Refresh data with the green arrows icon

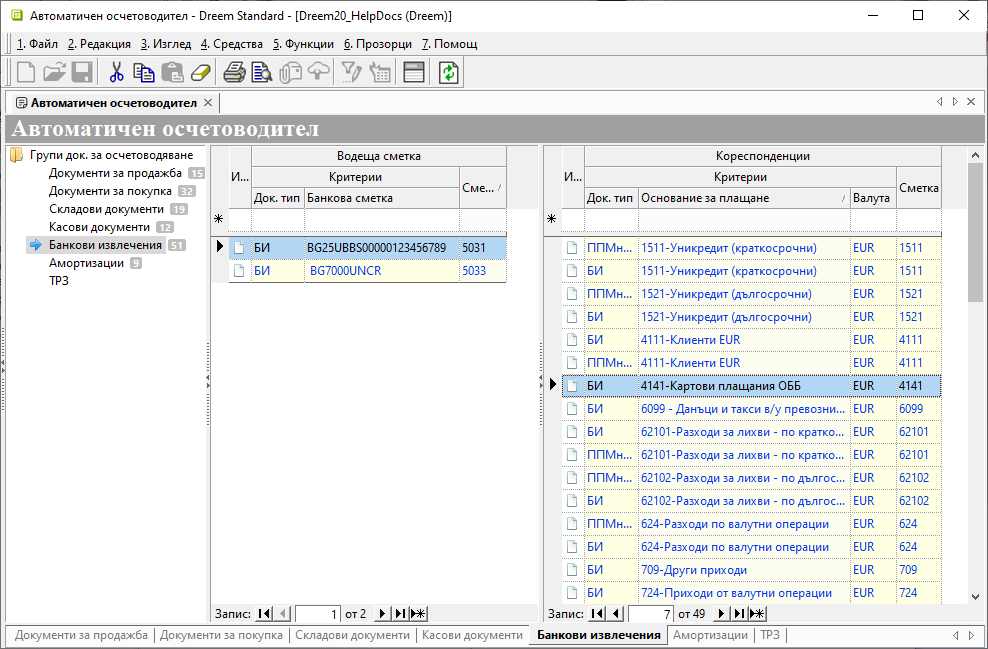tap(449, 72)
